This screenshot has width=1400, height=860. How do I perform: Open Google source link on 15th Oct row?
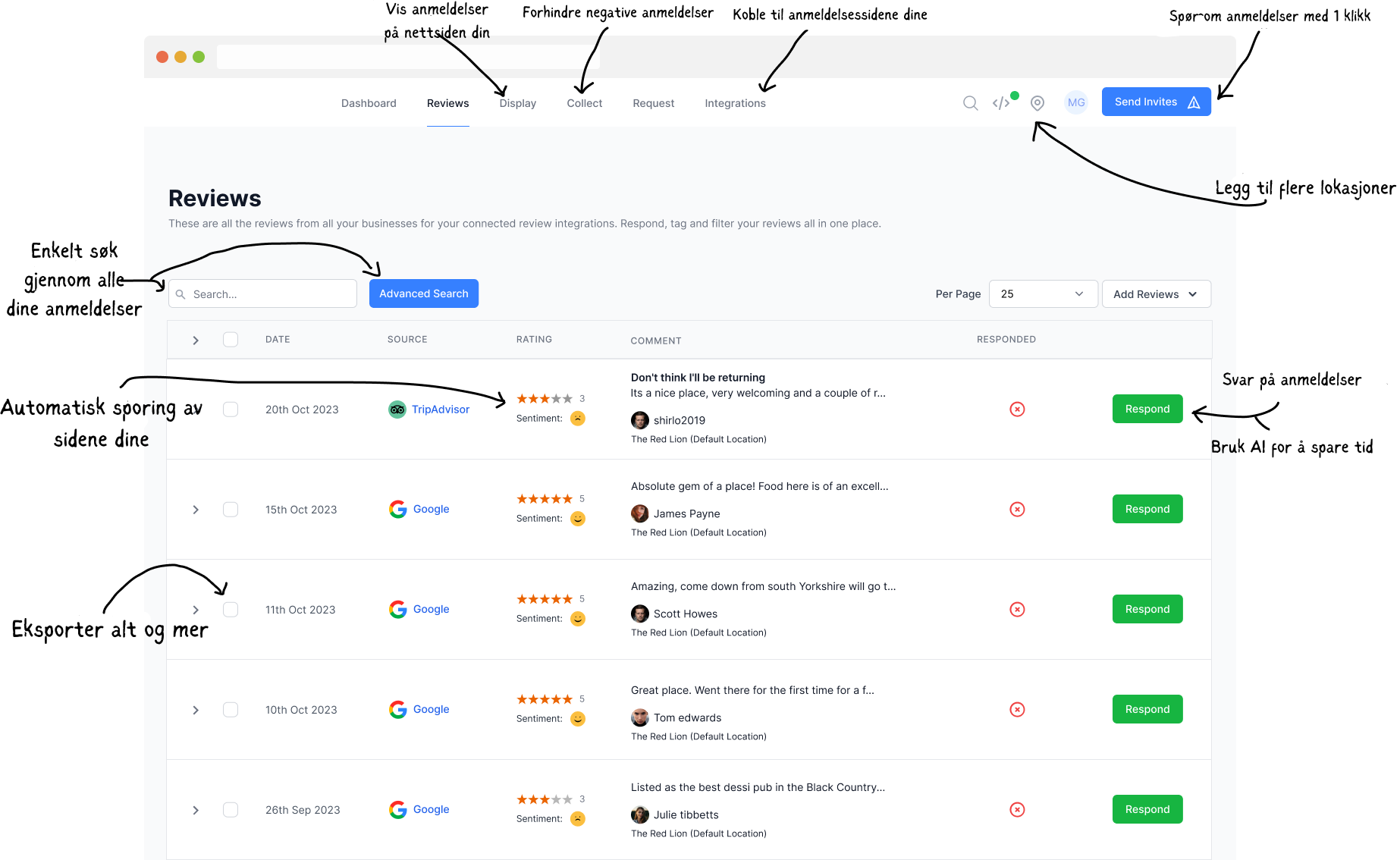click(432, 509)
